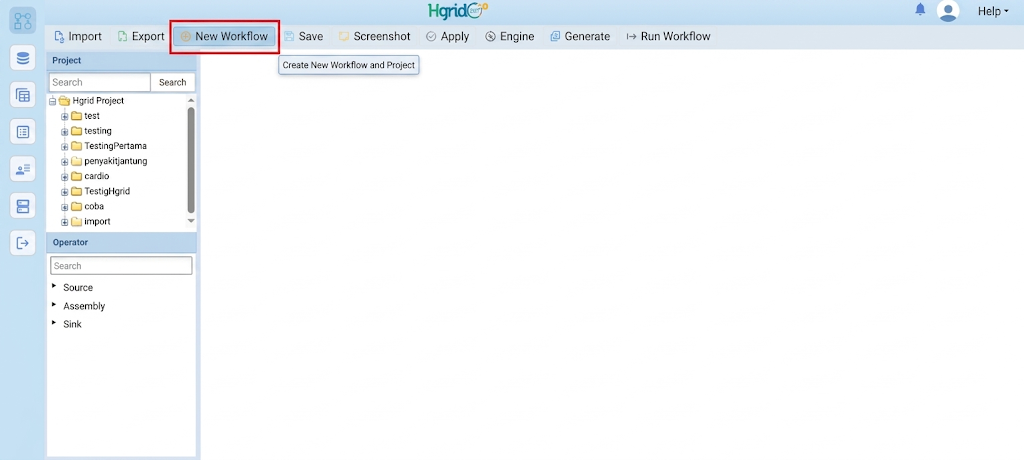Create a New Workflow
The width and height of the screenshot is (1024, 460).
[225, 37]
